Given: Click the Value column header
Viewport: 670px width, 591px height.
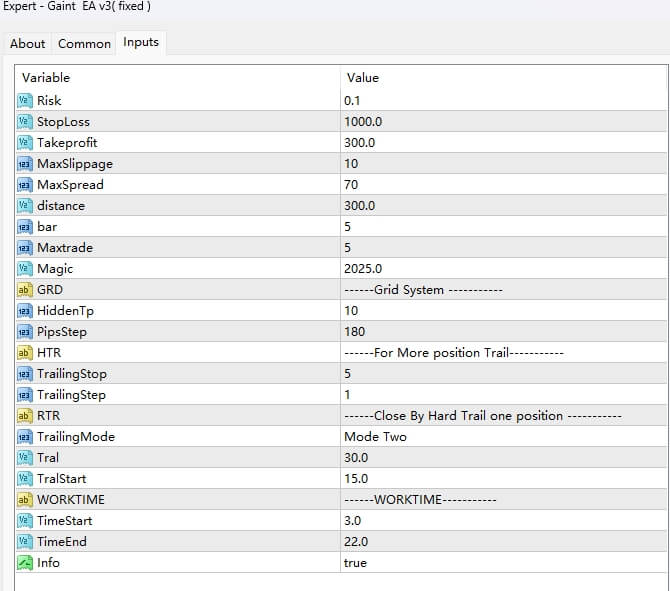Looking at the screenshot, I should [363, 77].
